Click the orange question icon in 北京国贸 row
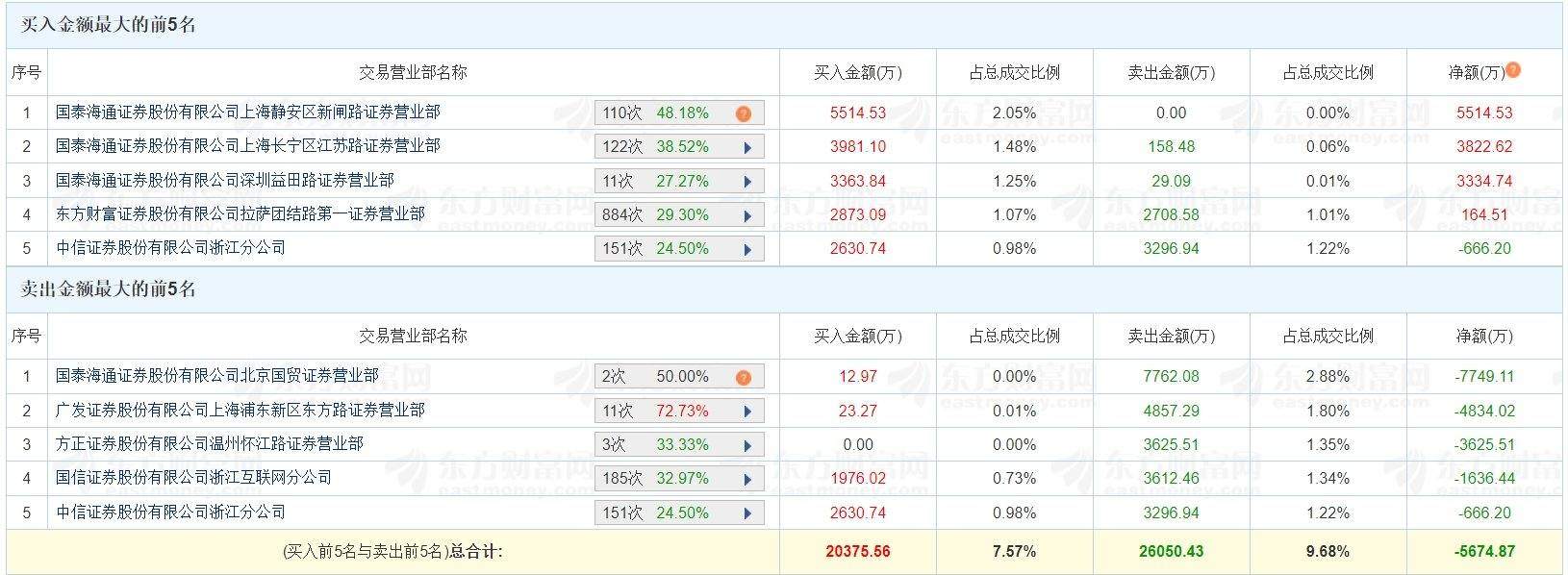The width and height of the screenshot is (1568, 575). (744, 377)
